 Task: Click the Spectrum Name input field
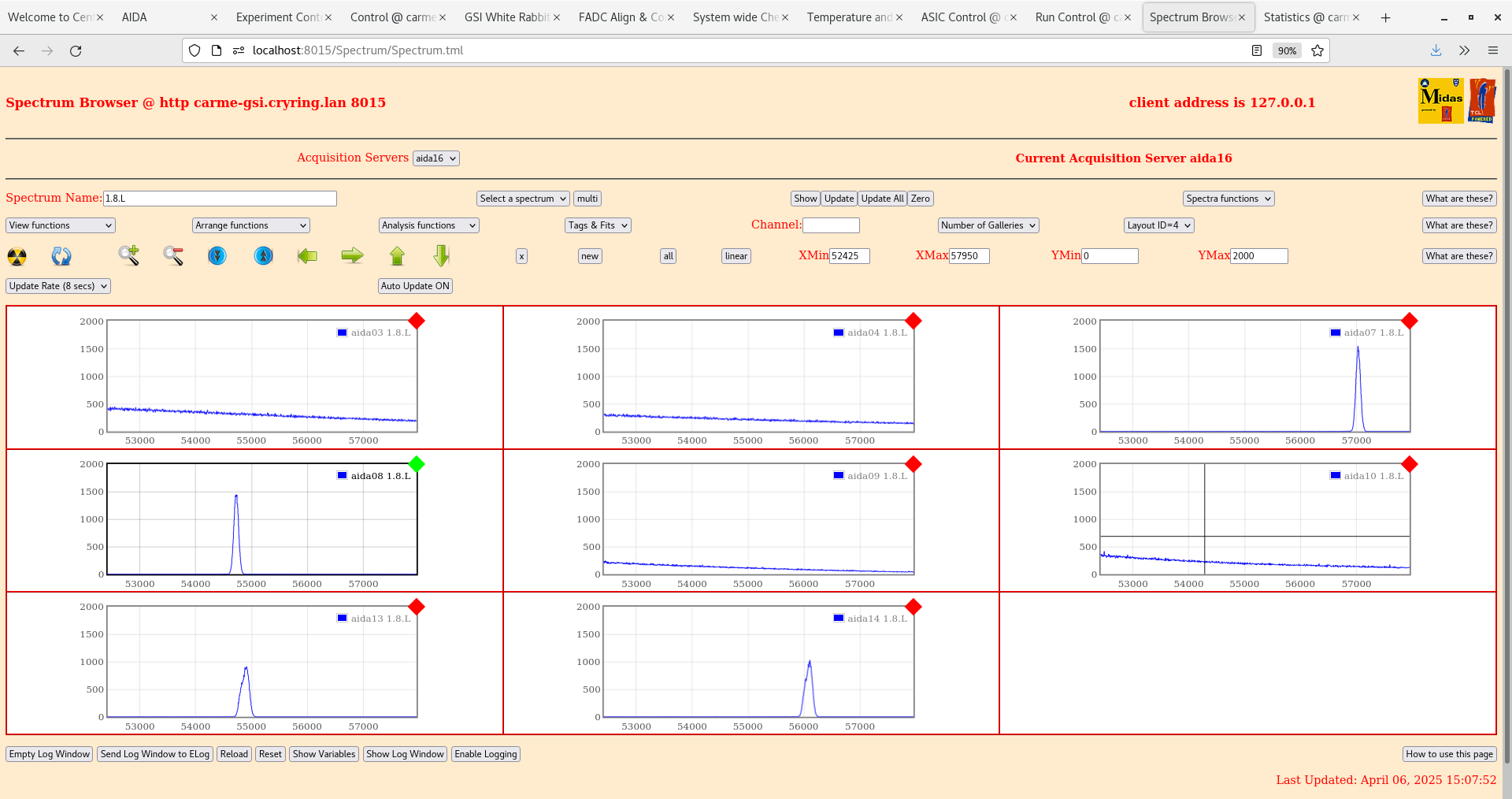[x=220, y=199]
